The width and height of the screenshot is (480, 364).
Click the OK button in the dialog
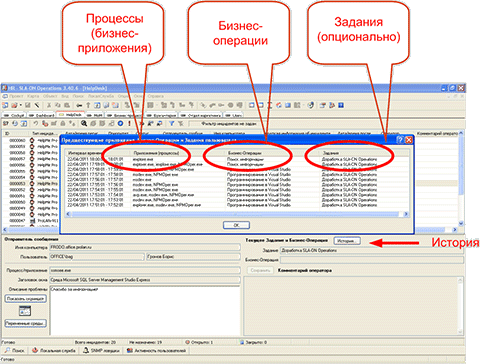pyautogui.click(x=236, y=225)
